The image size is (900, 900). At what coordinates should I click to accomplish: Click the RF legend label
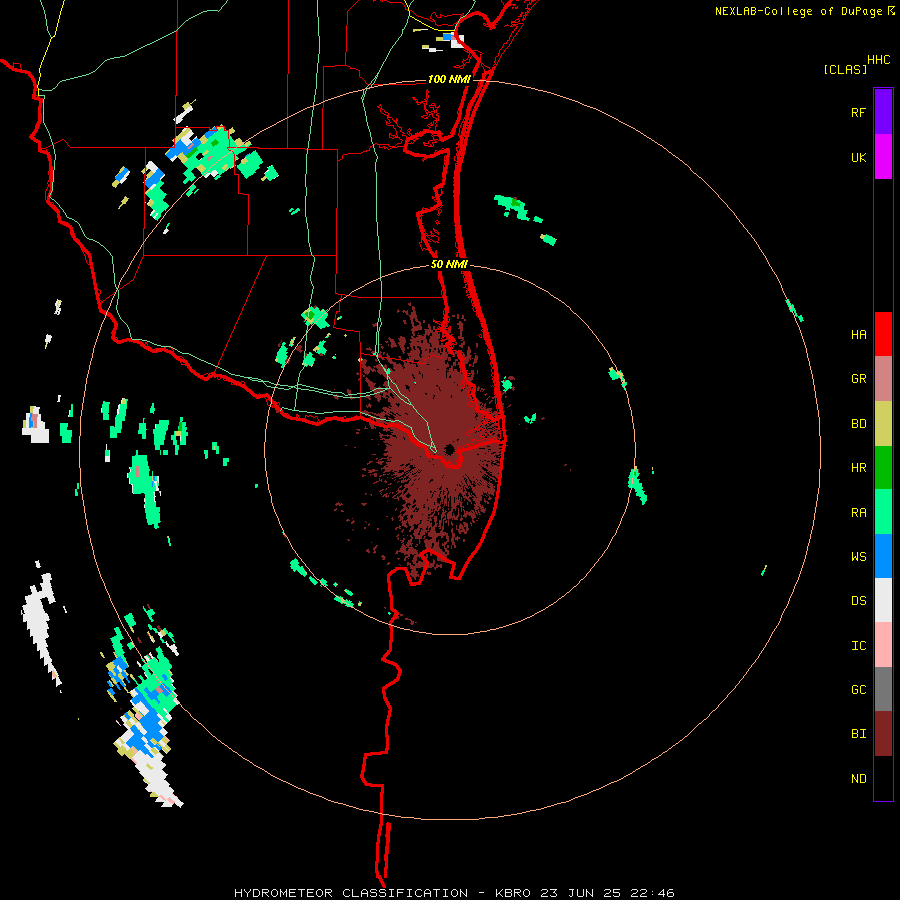858,112
